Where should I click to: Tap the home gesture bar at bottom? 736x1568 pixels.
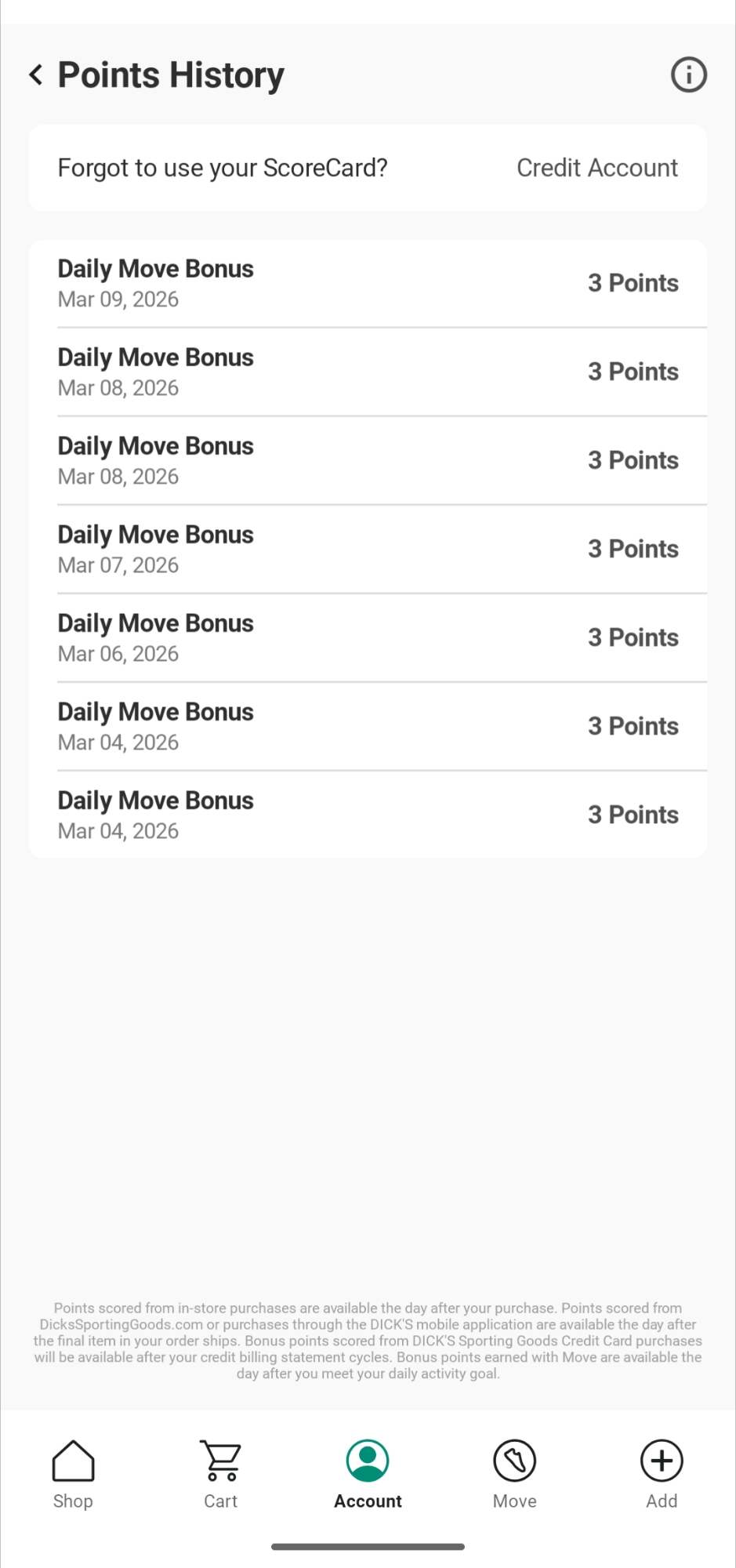pos(368,1547)
